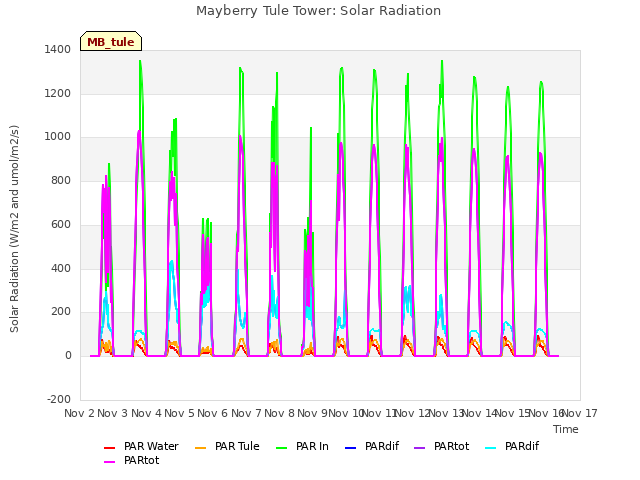Viewport: 640px width, 480px height.
Task: Click the Nov 11 date label
Action: click(380, 413)
